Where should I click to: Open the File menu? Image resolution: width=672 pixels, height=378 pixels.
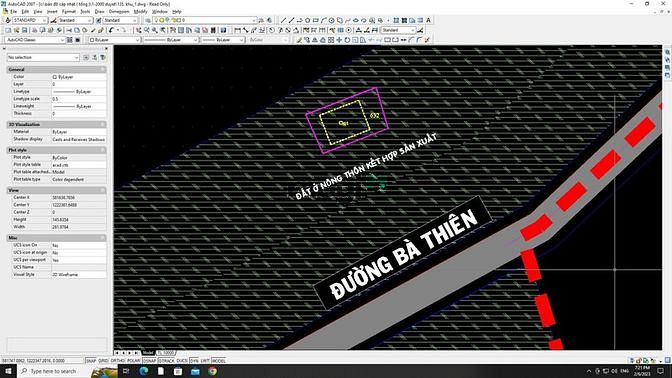click(x=13, y=12)
